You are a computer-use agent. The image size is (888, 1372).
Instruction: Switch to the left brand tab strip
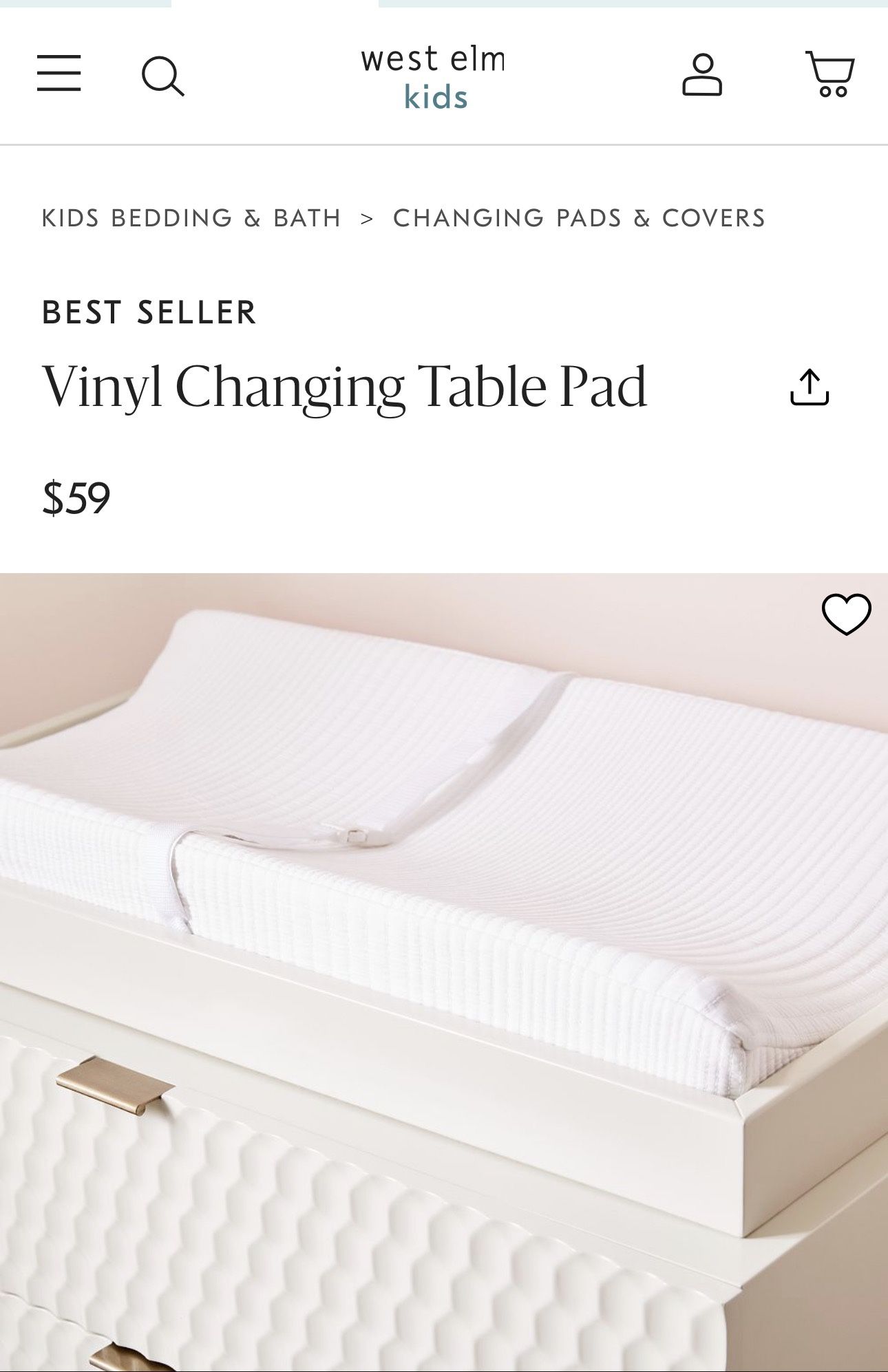point(85,3)
